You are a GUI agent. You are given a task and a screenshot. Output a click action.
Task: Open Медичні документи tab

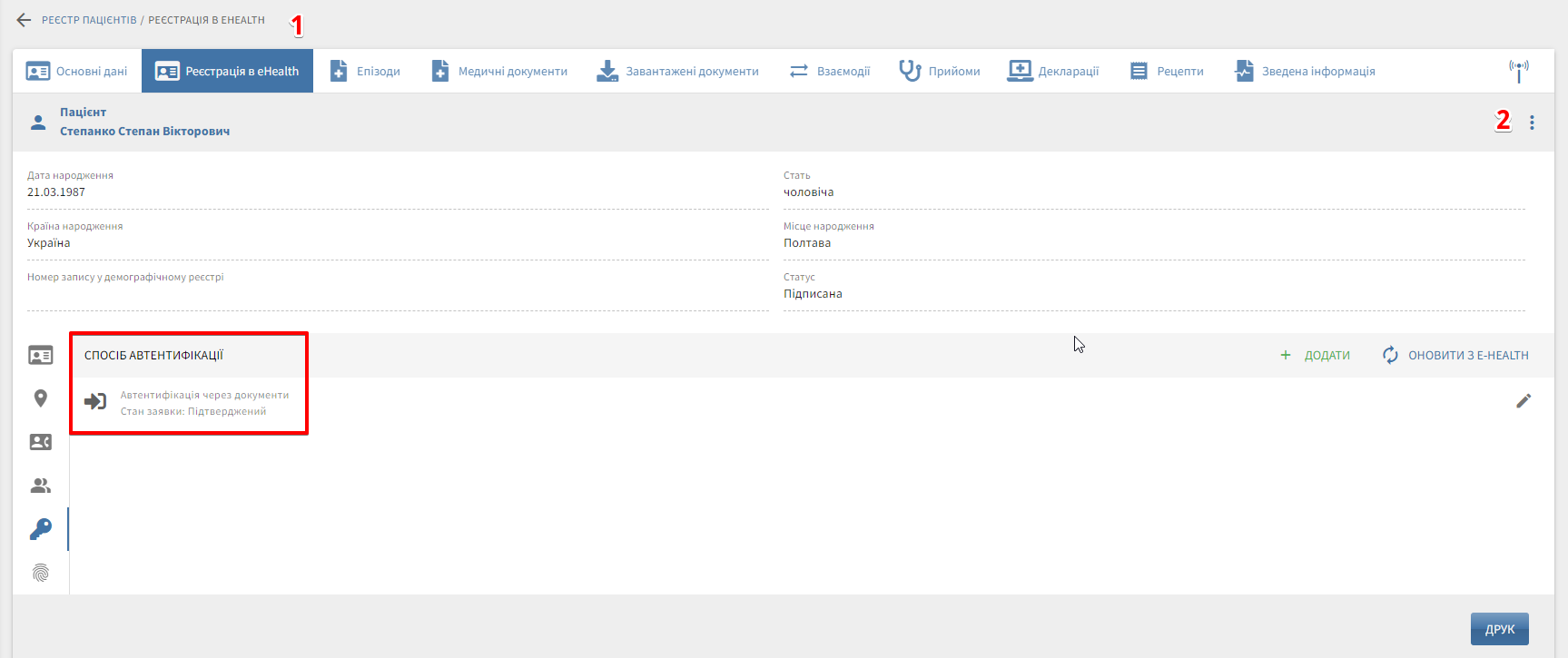(499, 72)
